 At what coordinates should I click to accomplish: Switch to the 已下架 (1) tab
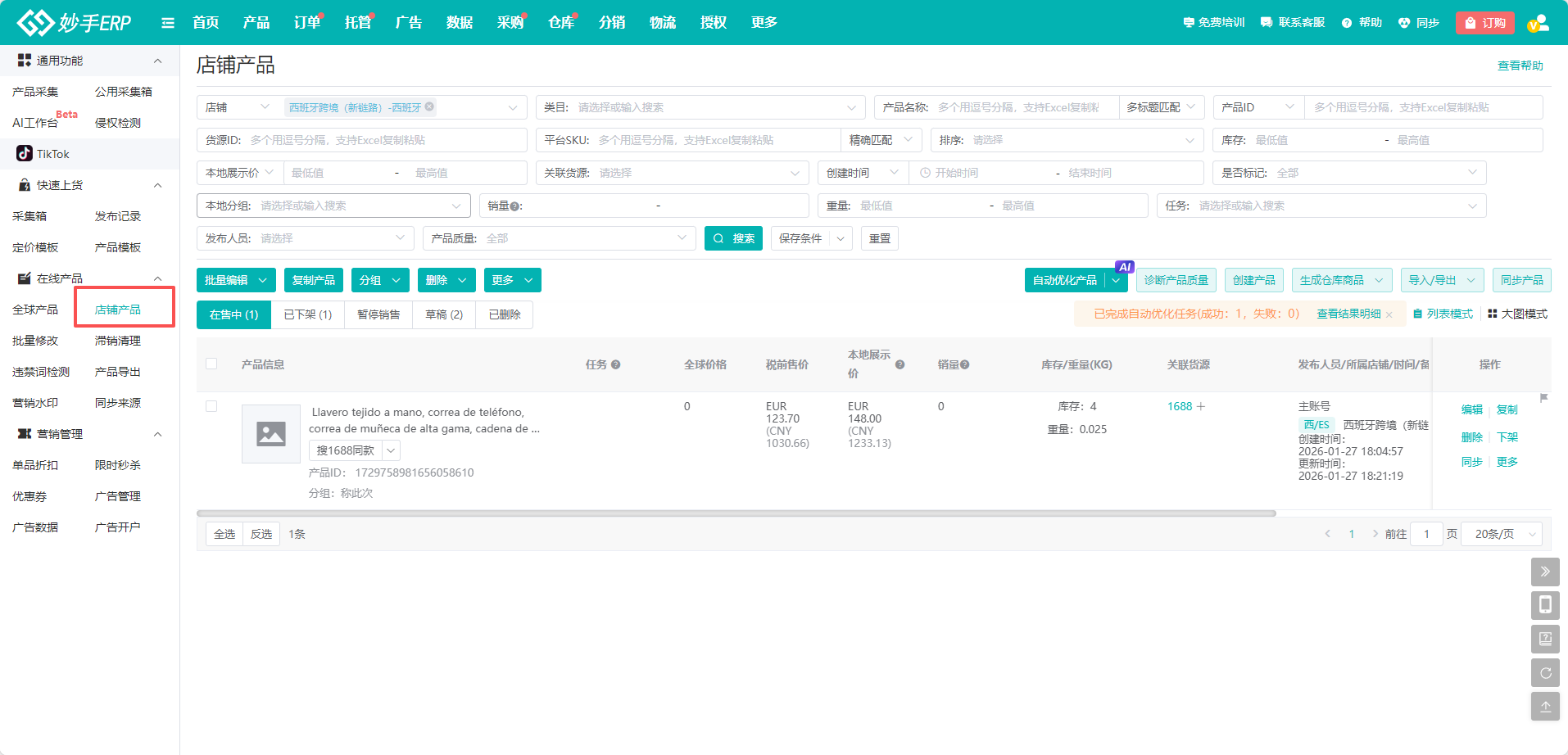[307, 314]
